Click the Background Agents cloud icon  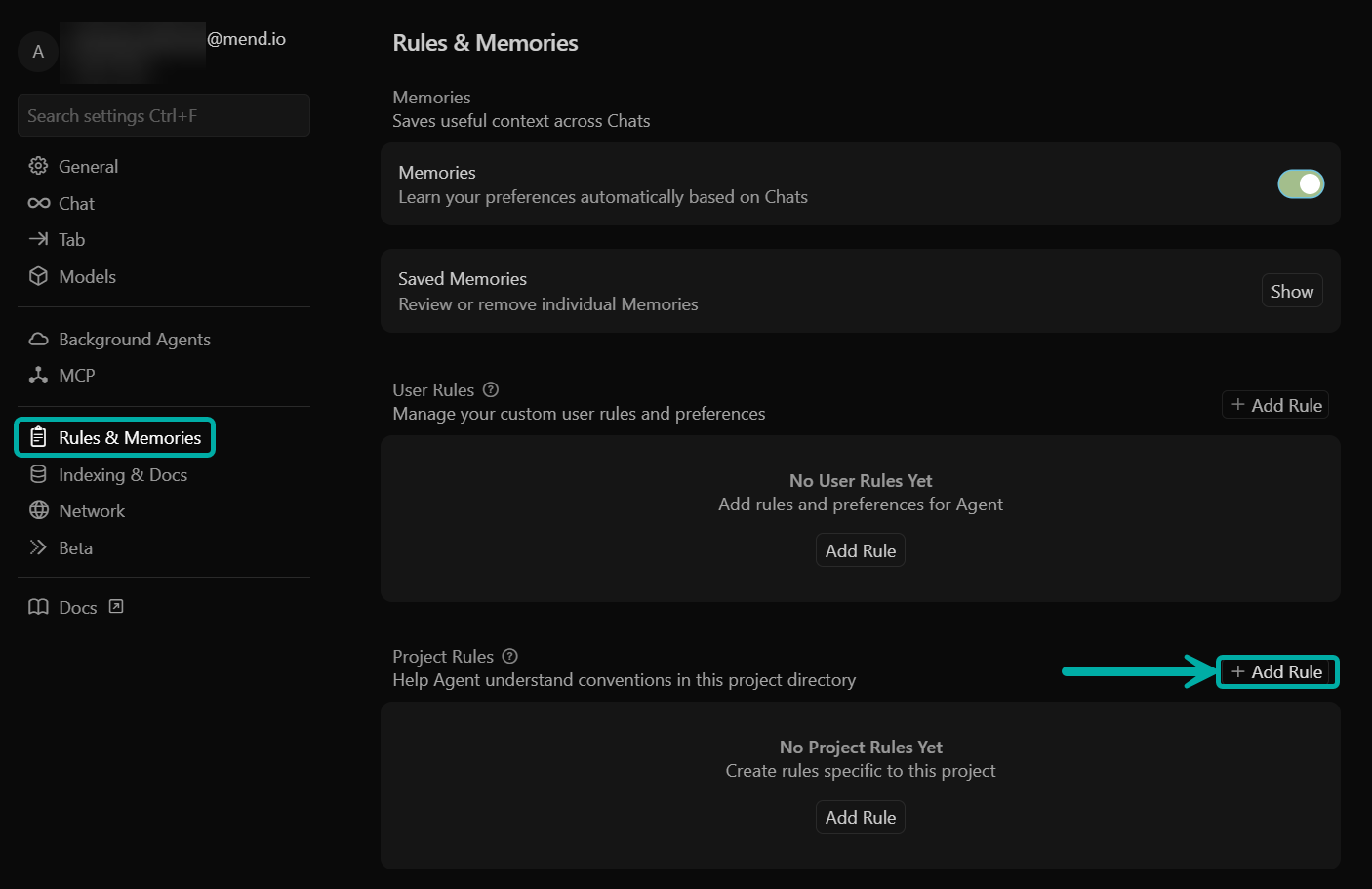tap(38, 339)
